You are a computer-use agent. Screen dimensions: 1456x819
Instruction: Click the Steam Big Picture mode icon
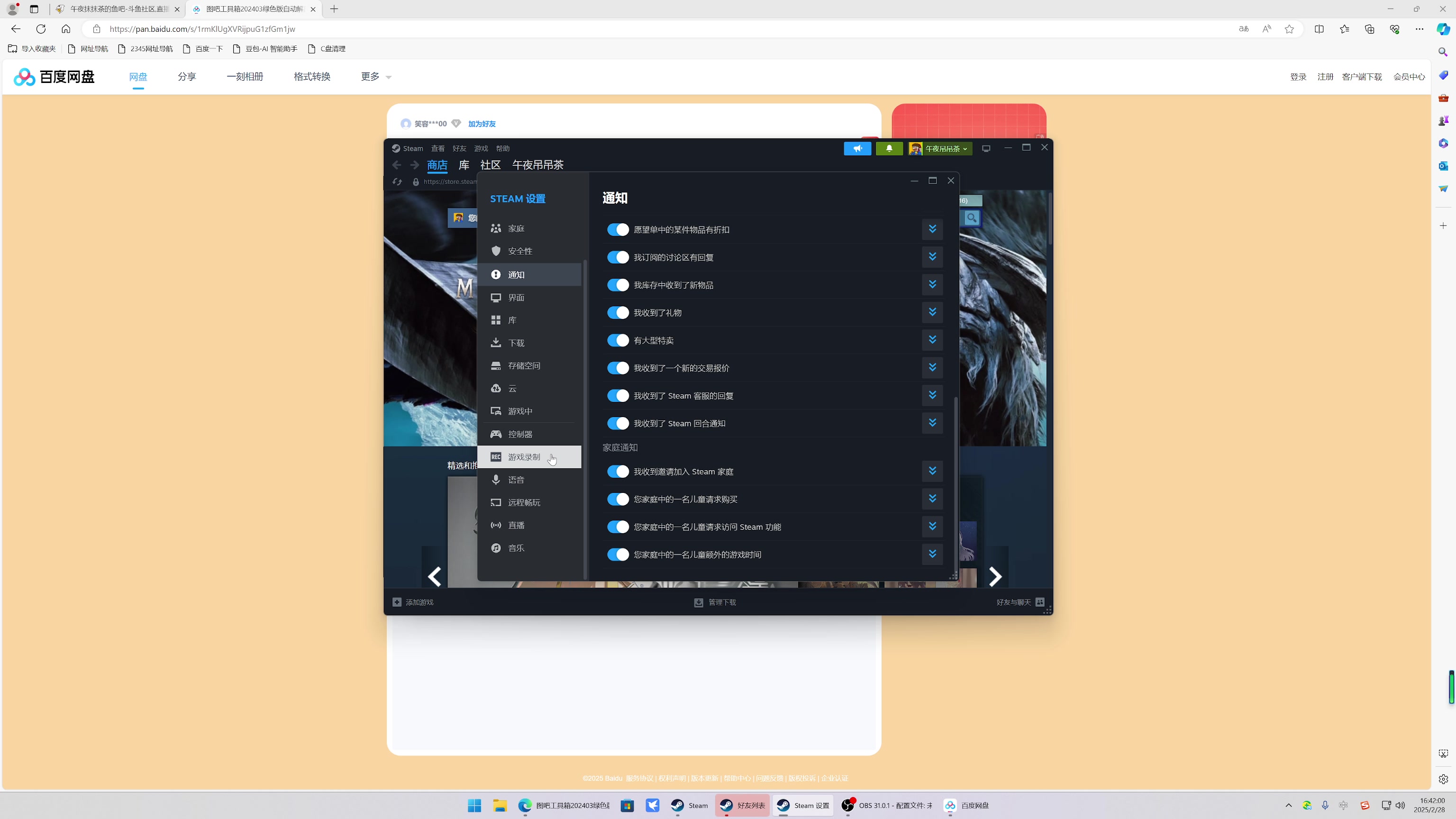(986, 148)
